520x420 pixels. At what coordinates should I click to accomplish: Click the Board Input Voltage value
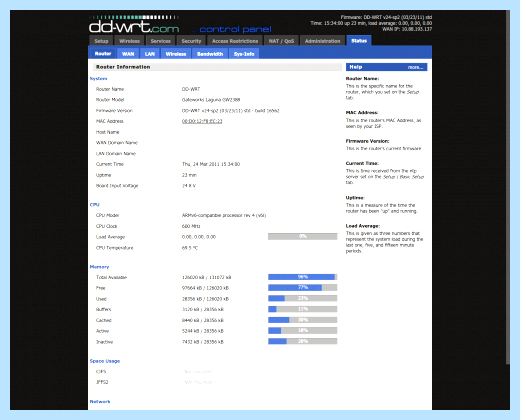click(x=189, y=186)
